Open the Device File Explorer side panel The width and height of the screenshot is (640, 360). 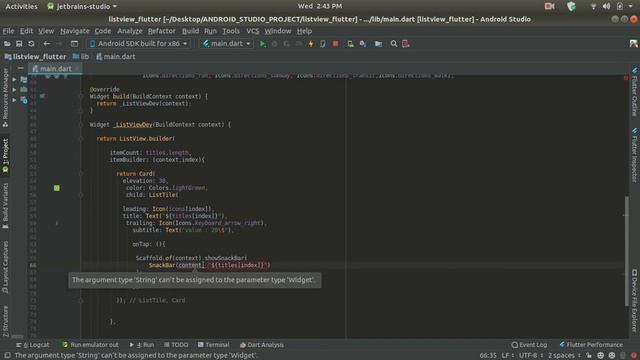tap(634, 300)
